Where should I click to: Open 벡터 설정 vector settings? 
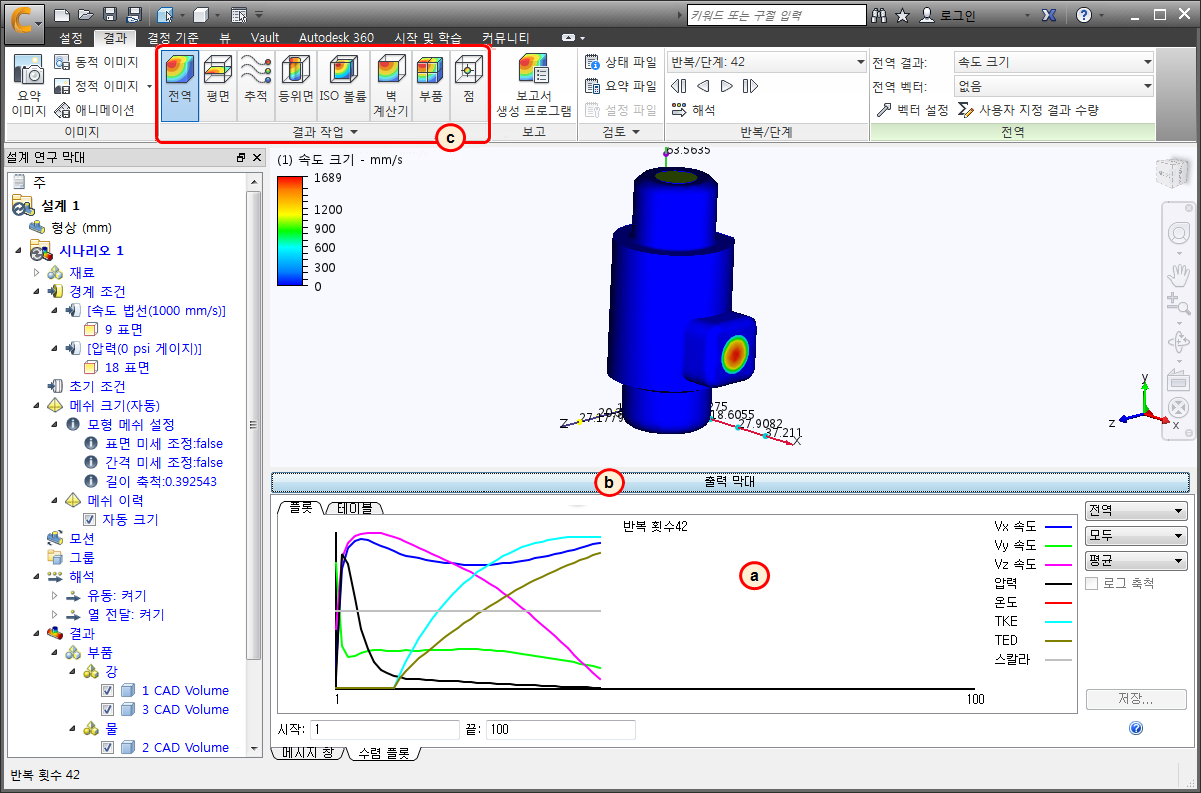912,110
